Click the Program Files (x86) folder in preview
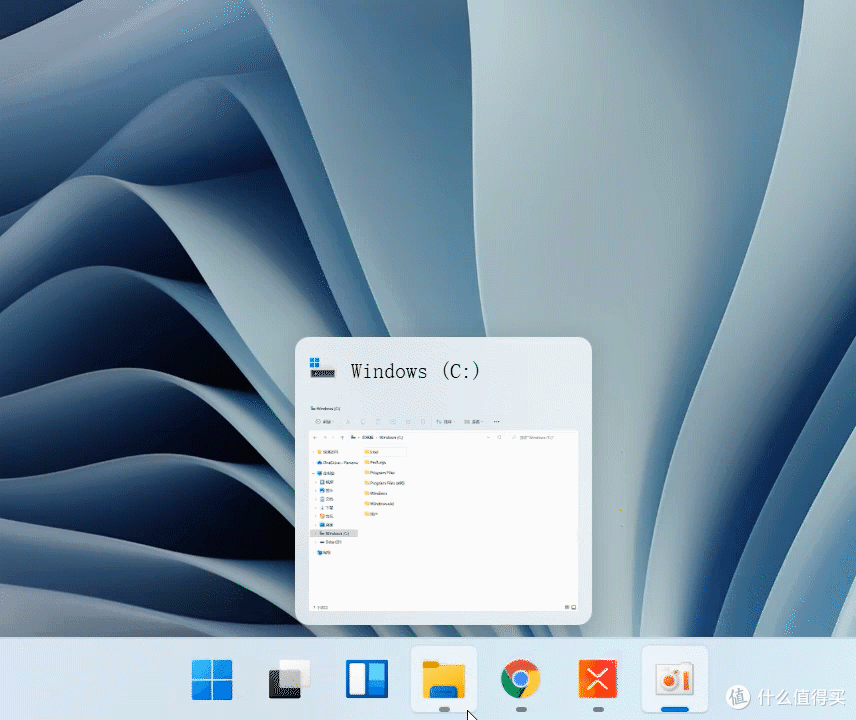This screenshot has width=856, height=720. pos(384,483)
